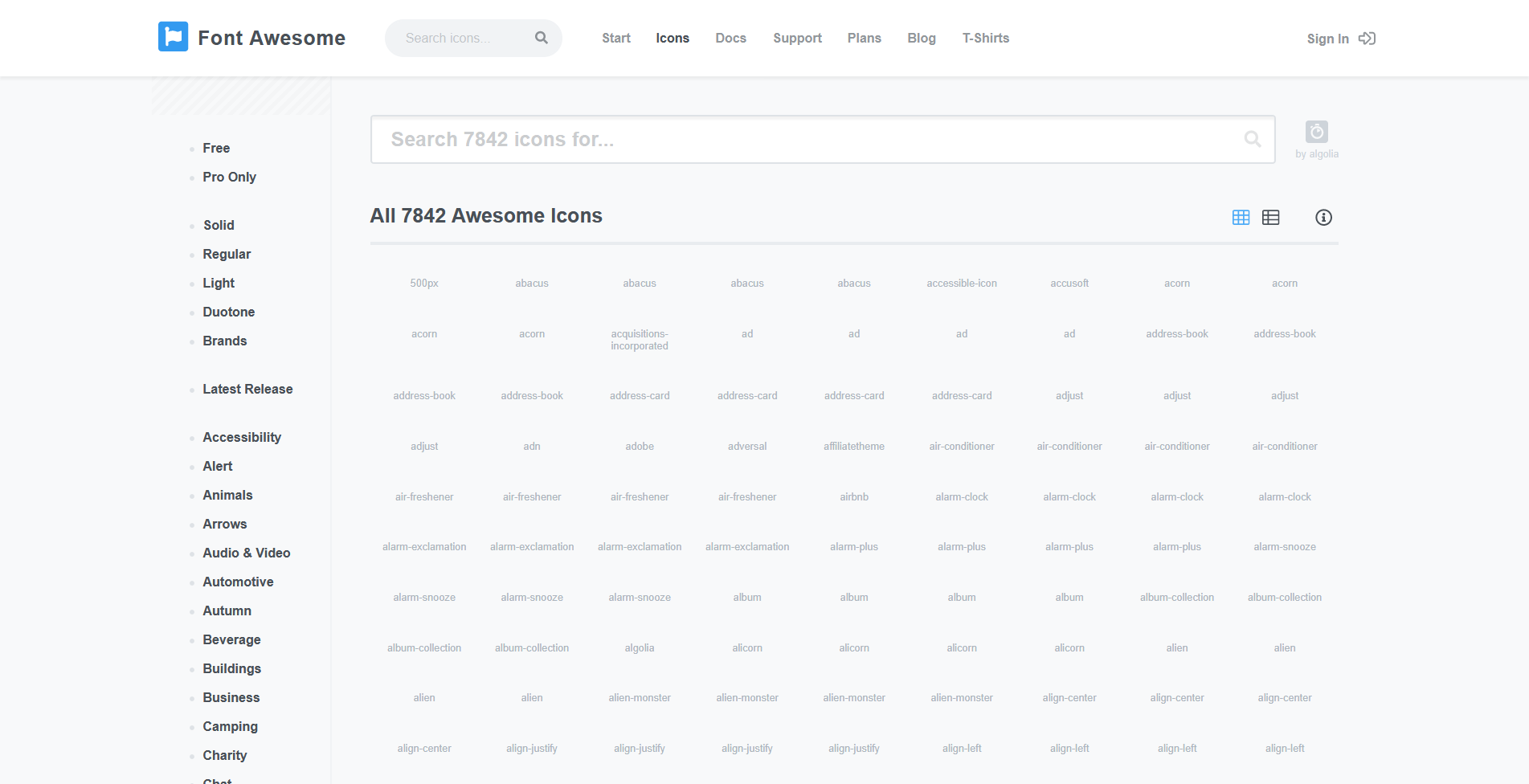Open the info circle icon
Screen dimensions: 1529x784
[1323, 218]
